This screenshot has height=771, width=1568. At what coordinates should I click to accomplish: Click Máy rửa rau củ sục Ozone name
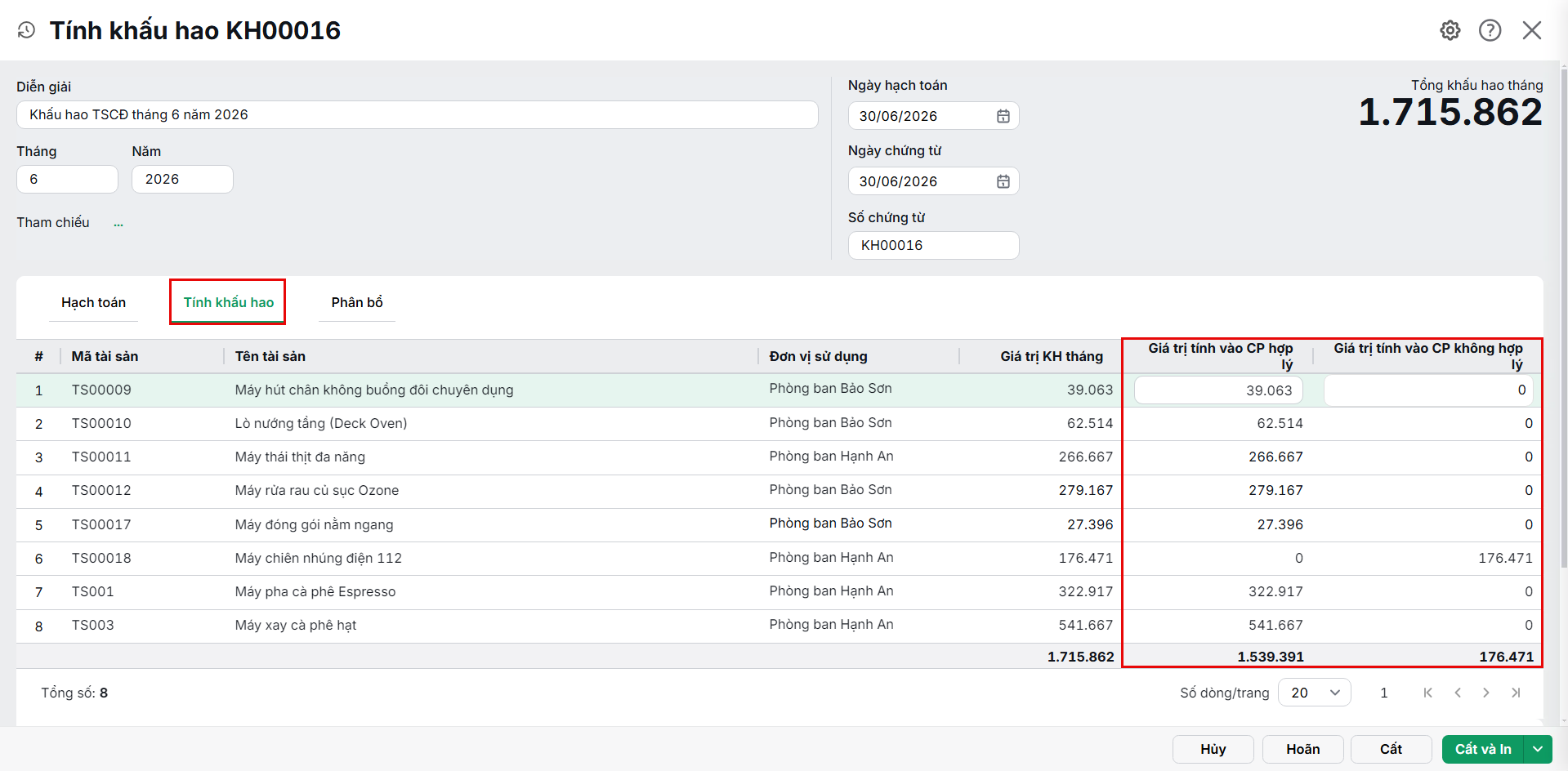[317, 491]
